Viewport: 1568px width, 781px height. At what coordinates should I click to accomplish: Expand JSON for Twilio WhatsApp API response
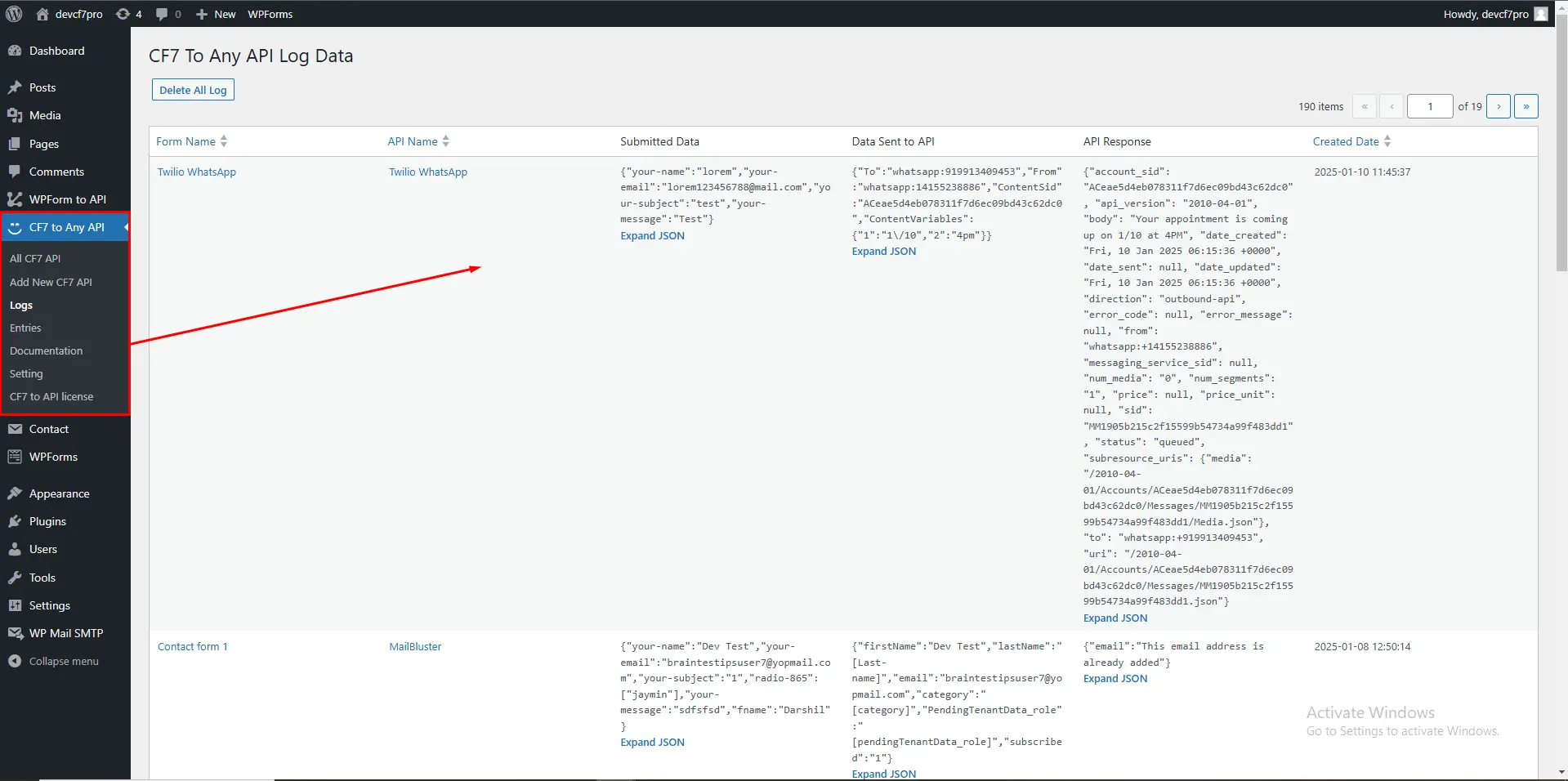(x=1115, y=618)
